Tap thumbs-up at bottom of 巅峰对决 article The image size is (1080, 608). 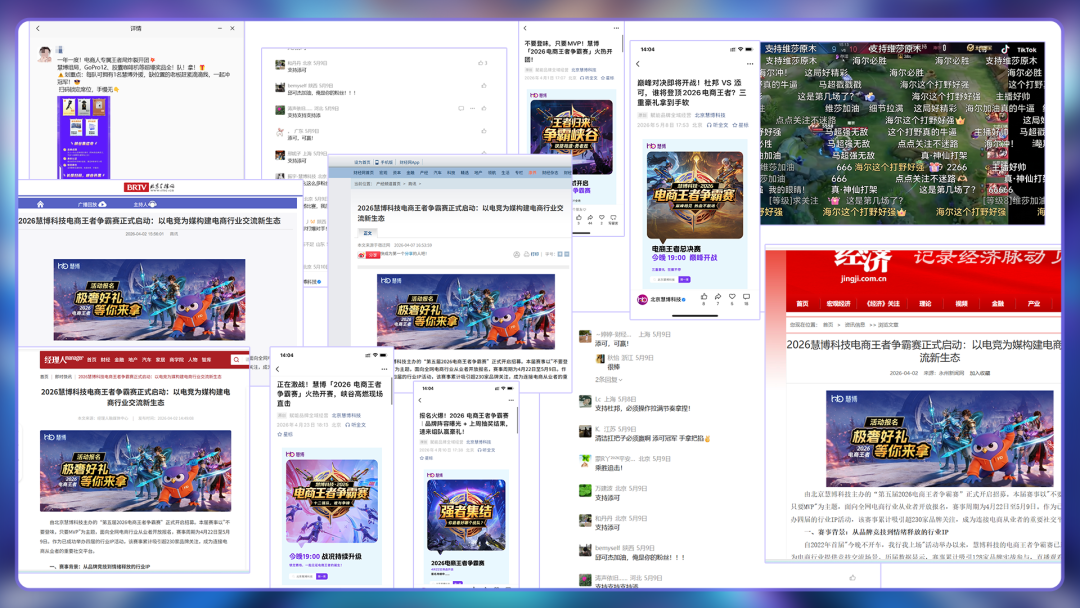704,297
